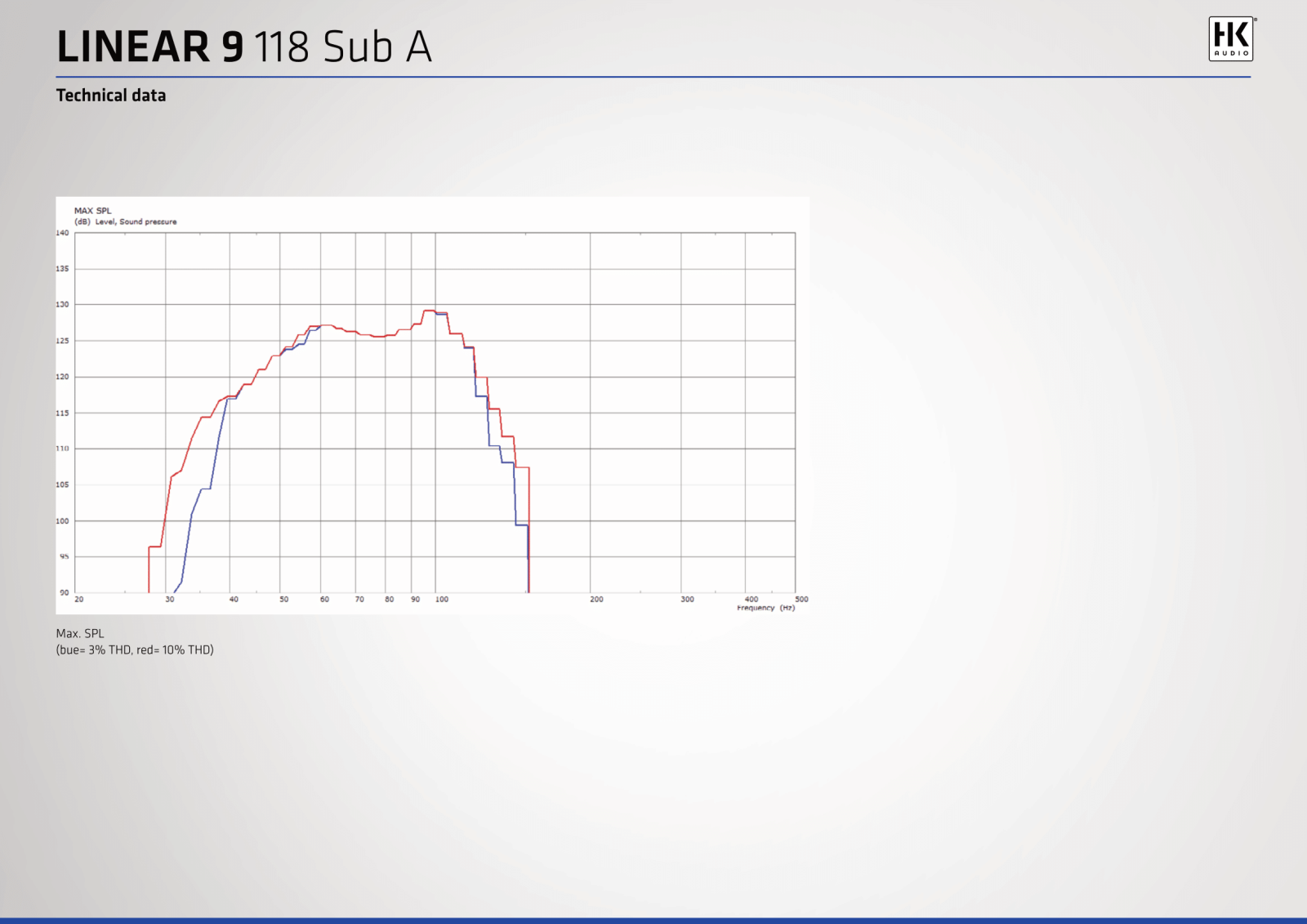Click the 'MAX SPL' chart title
This screenshot has height=924, width=1307.
[92, 211]
